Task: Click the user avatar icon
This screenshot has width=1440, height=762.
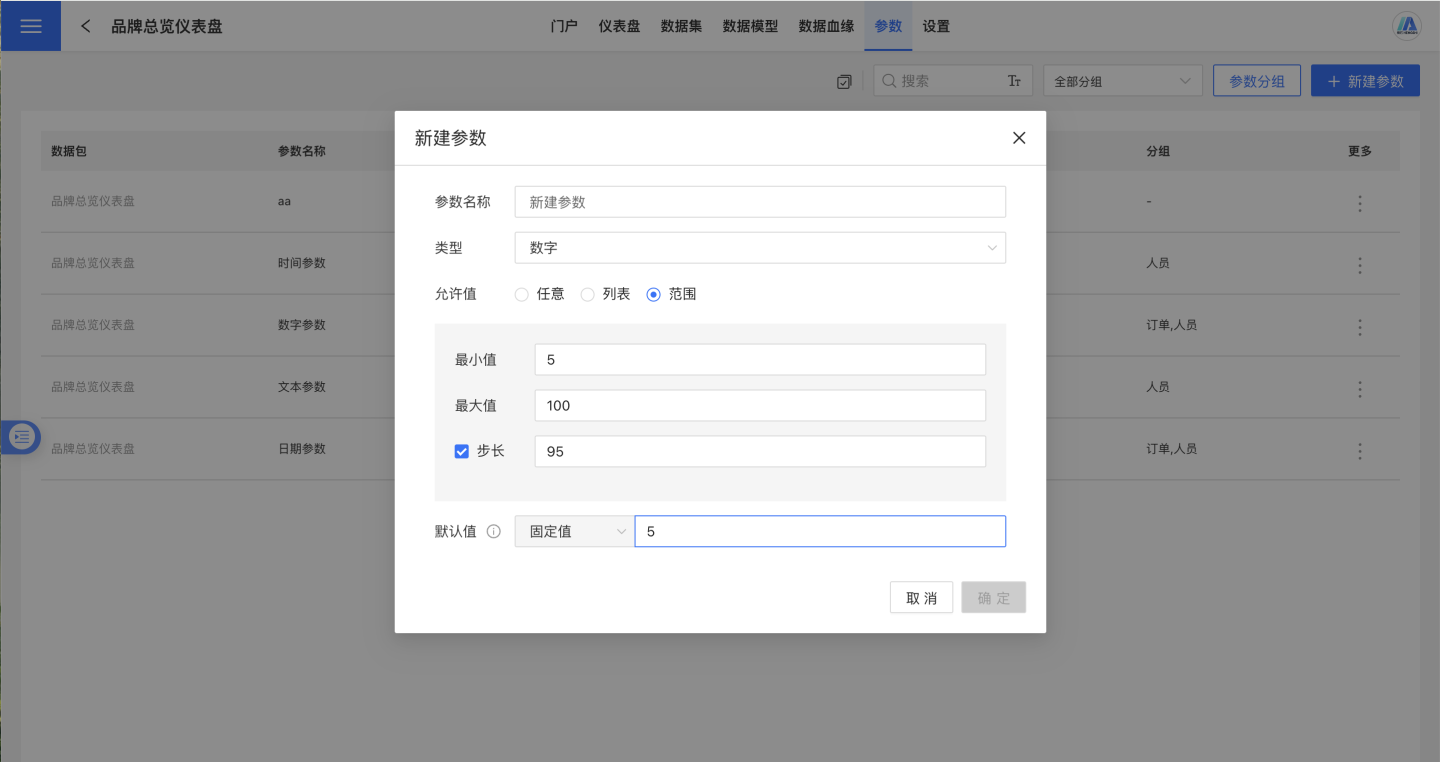Action: 1407,26
